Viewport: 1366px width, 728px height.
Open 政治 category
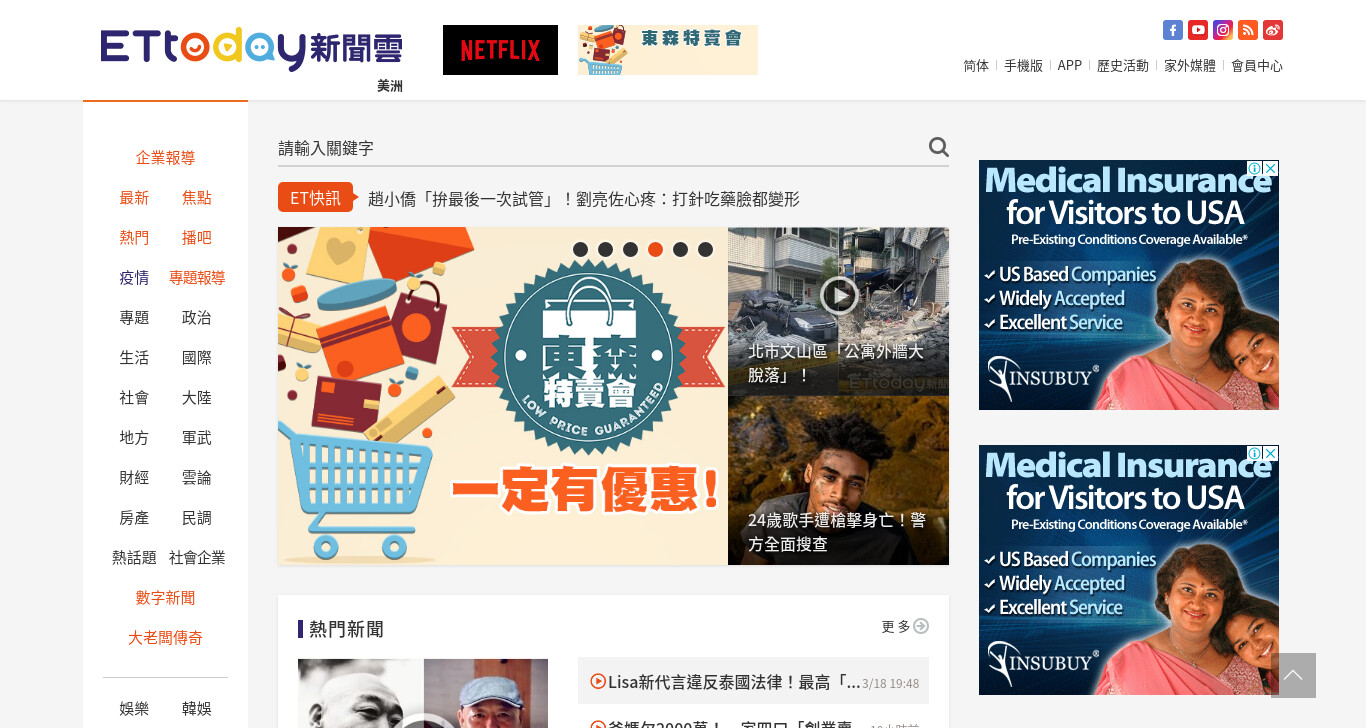(197, 318)
